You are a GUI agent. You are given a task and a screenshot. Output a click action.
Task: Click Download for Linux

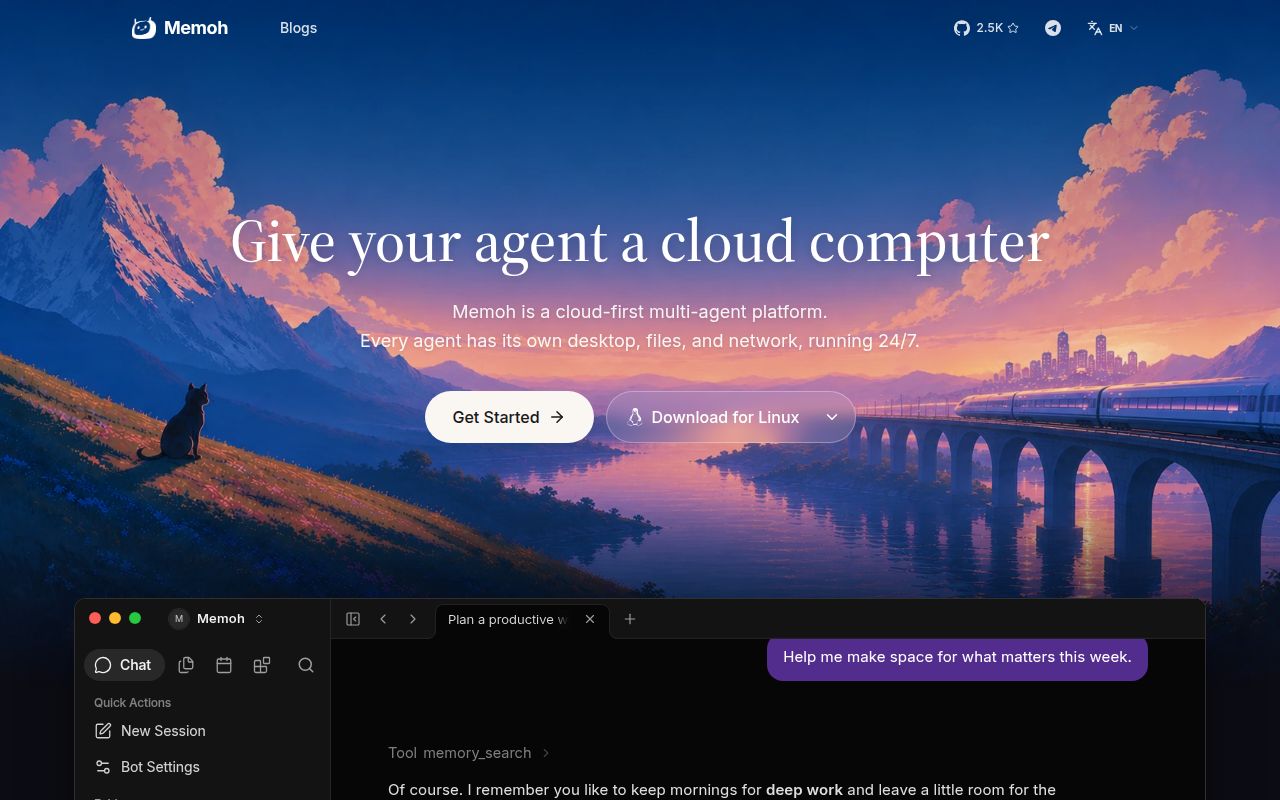tap(713, 417)
